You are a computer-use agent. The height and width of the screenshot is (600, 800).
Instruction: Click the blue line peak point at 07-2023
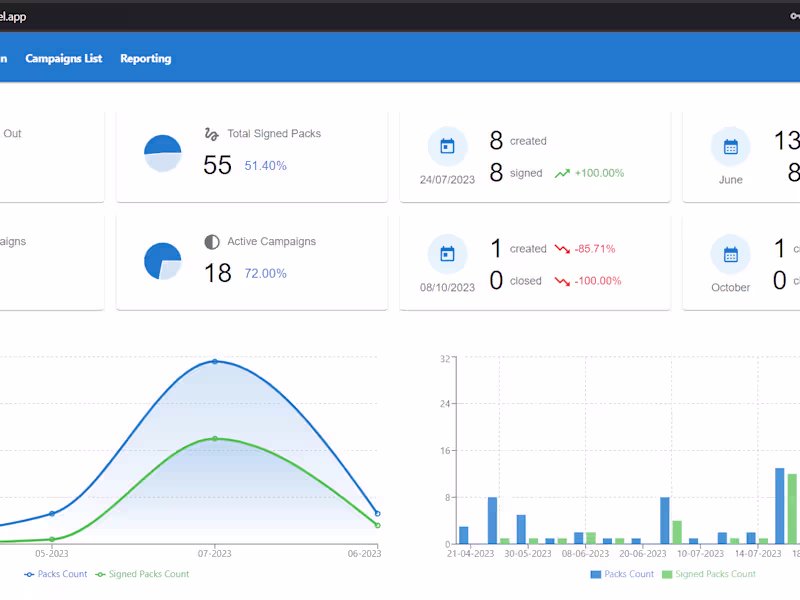coord(215,361)
